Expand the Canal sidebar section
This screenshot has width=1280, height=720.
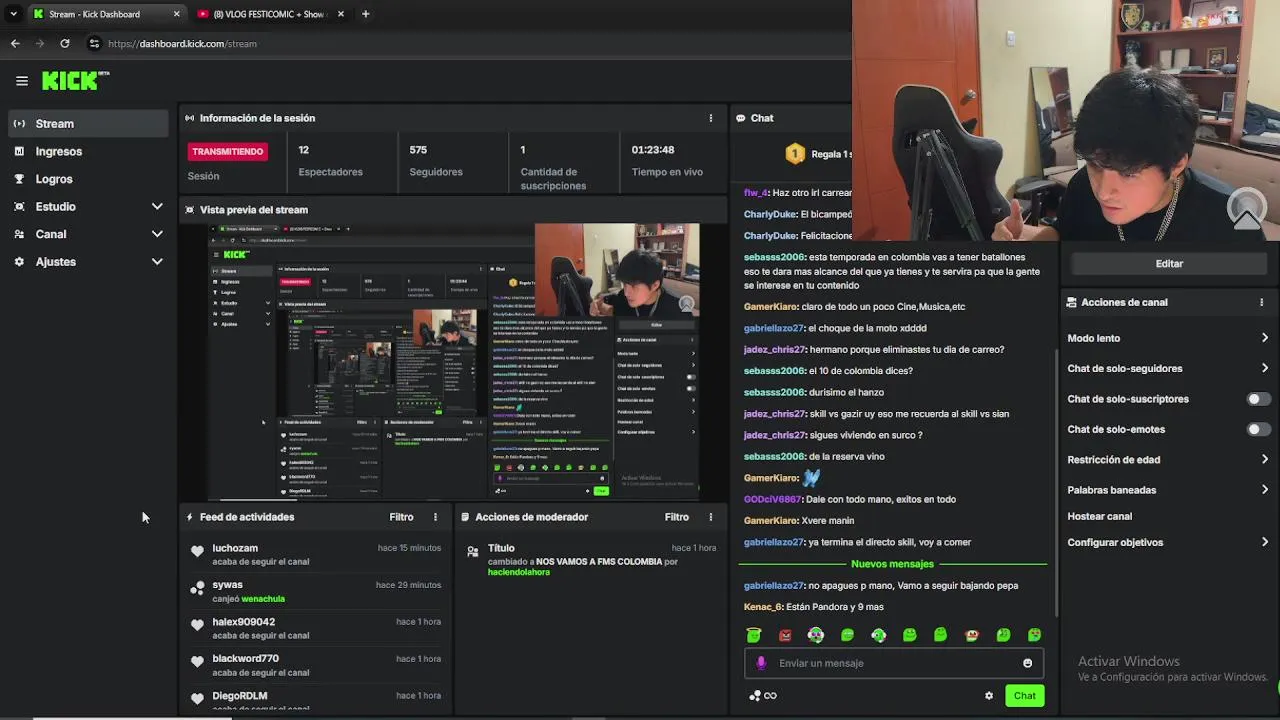(x=157, y=234)
